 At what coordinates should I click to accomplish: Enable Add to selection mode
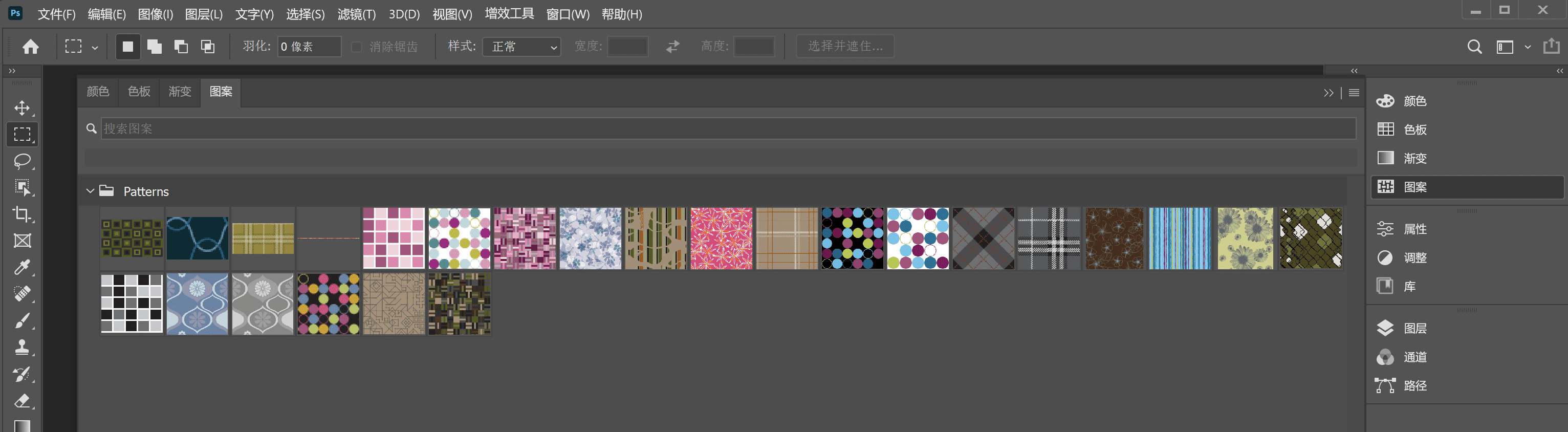155,46
